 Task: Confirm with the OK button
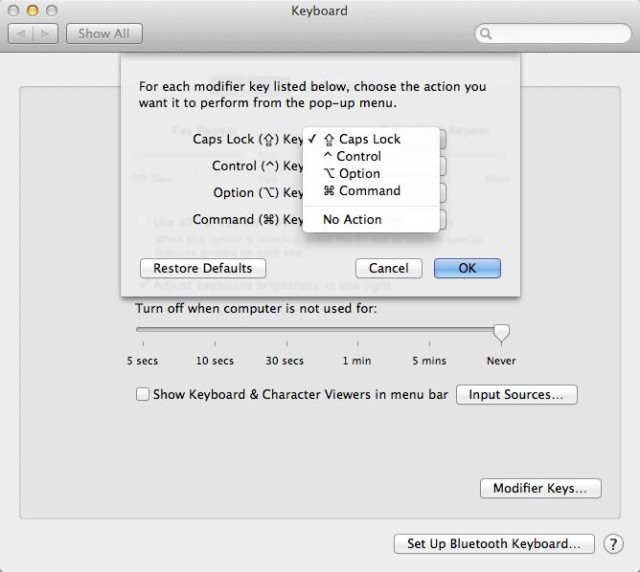pos(467,268)
